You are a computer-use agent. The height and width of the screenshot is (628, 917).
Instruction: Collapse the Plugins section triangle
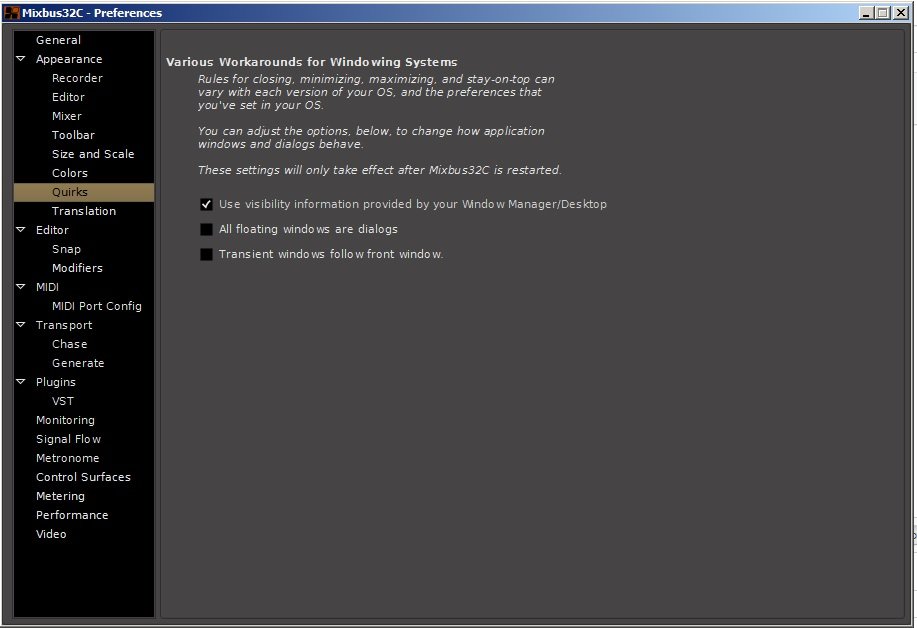pyautogui.click(x=21, y=381)
